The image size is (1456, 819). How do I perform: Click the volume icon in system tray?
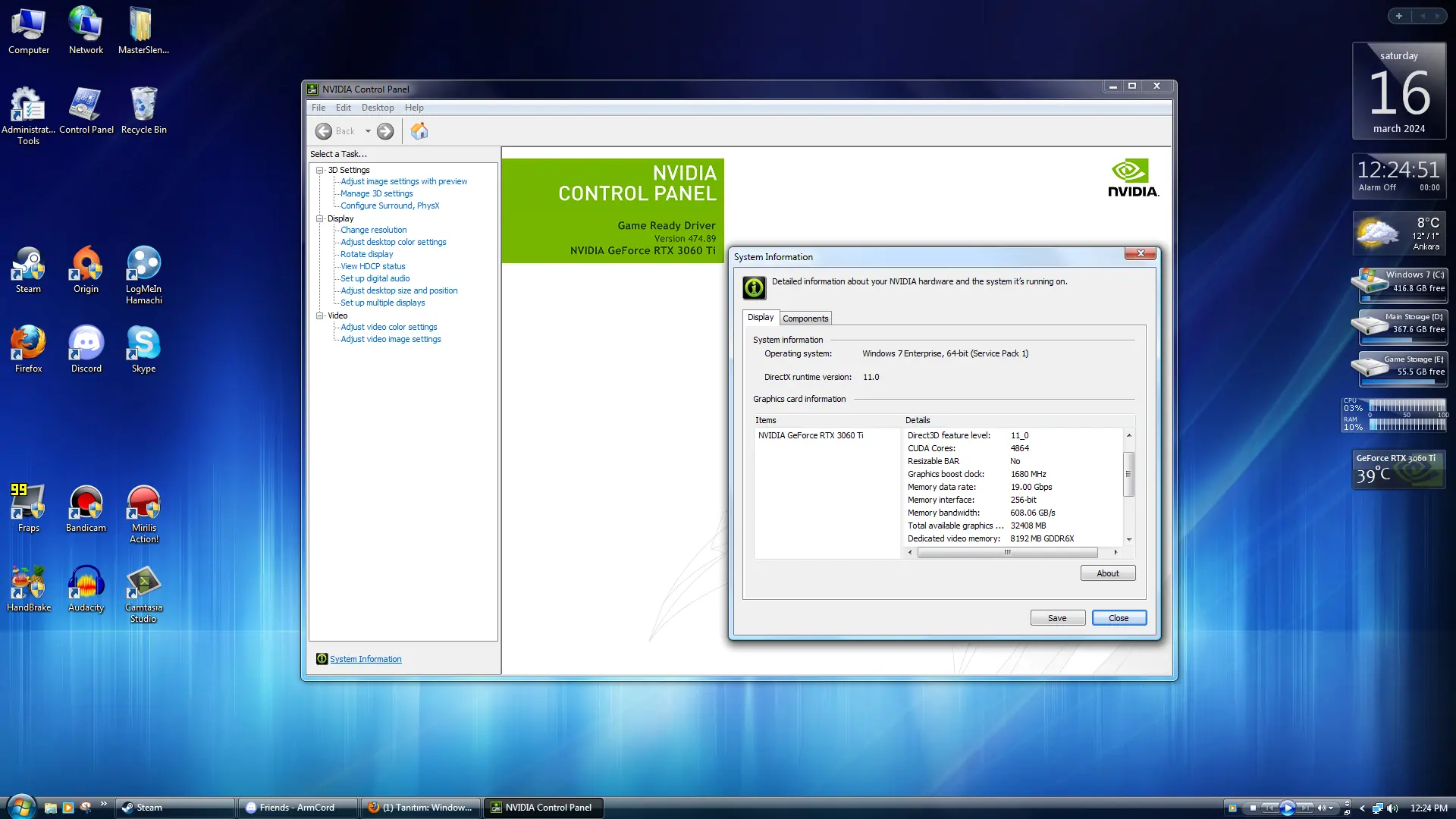click(1392, 808)
